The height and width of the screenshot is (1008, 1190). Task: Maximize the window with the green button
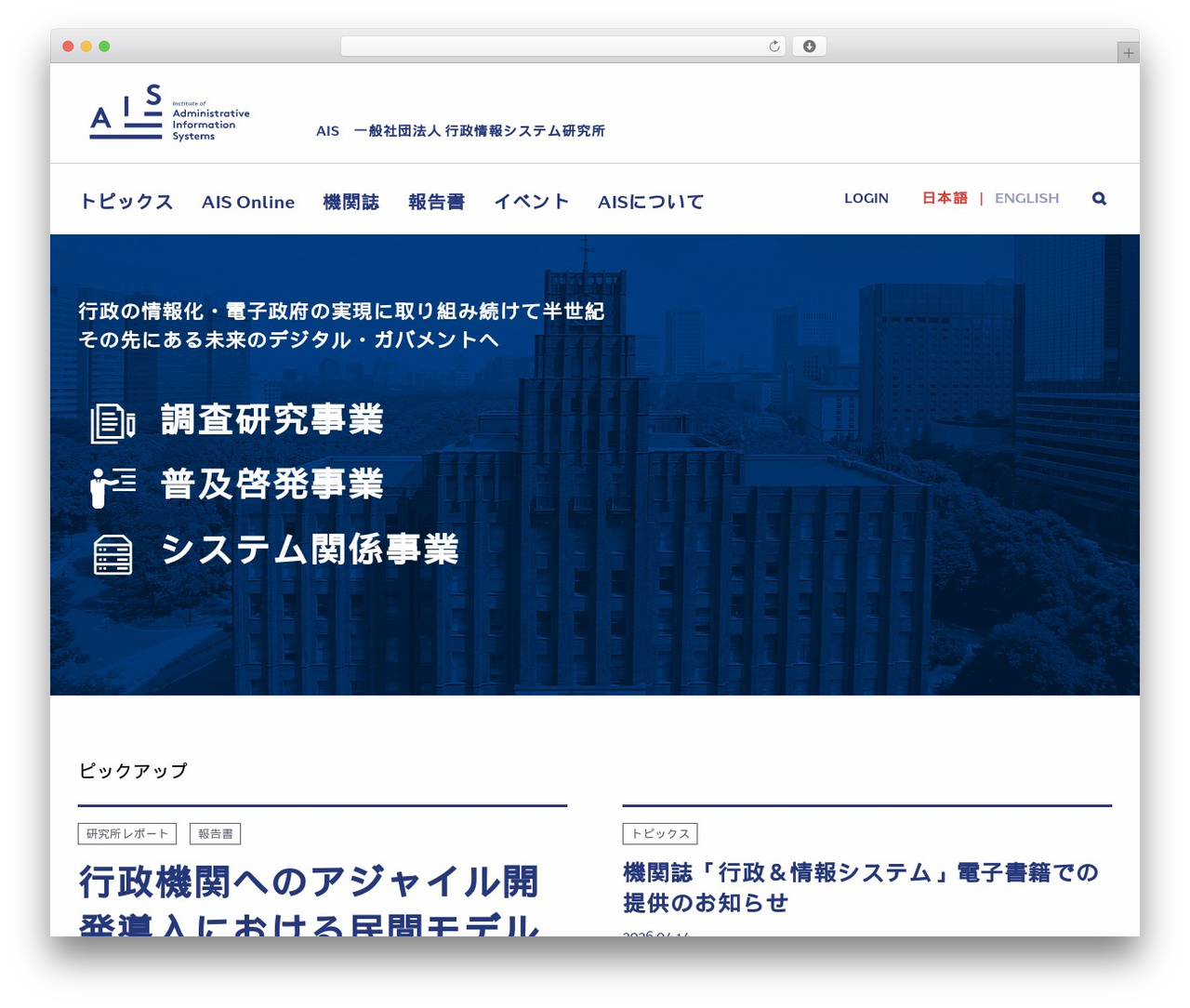[x=104, y=46]
